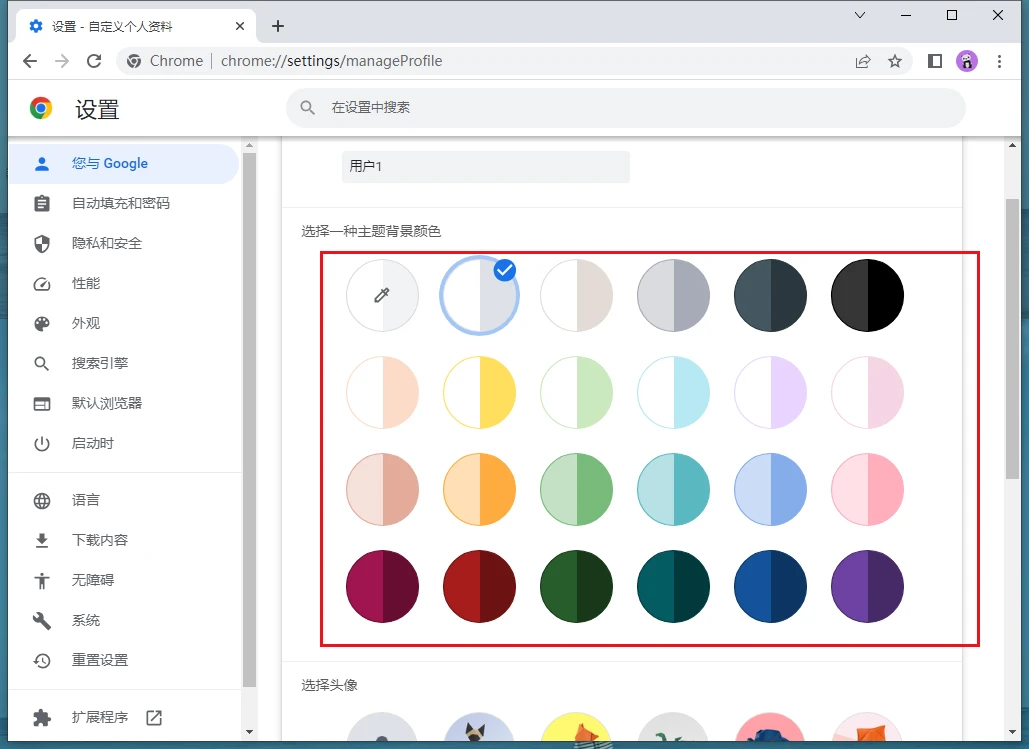
Task: Click the 用户1 profile name field
Action: tap(486, 166)
